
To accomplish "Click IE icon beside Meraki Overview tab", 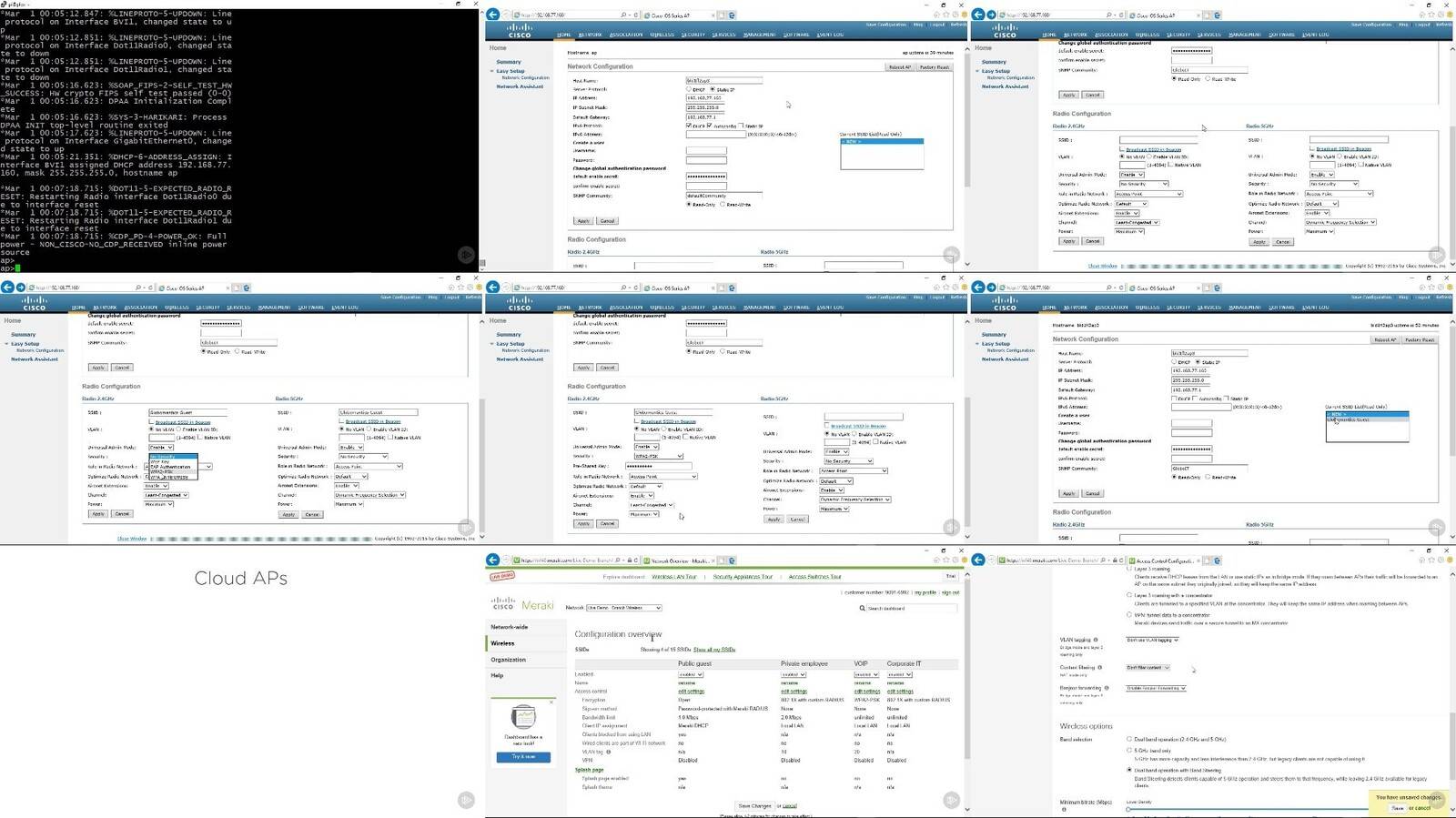I will (733, 560).
